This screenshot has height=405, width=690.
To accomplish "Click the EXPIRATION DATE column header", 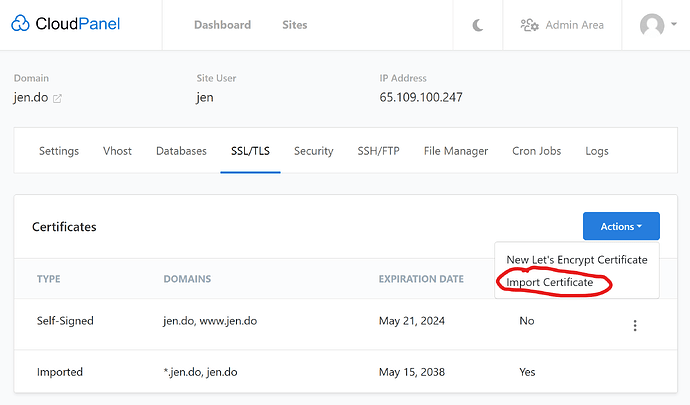I will click(421, 279).
